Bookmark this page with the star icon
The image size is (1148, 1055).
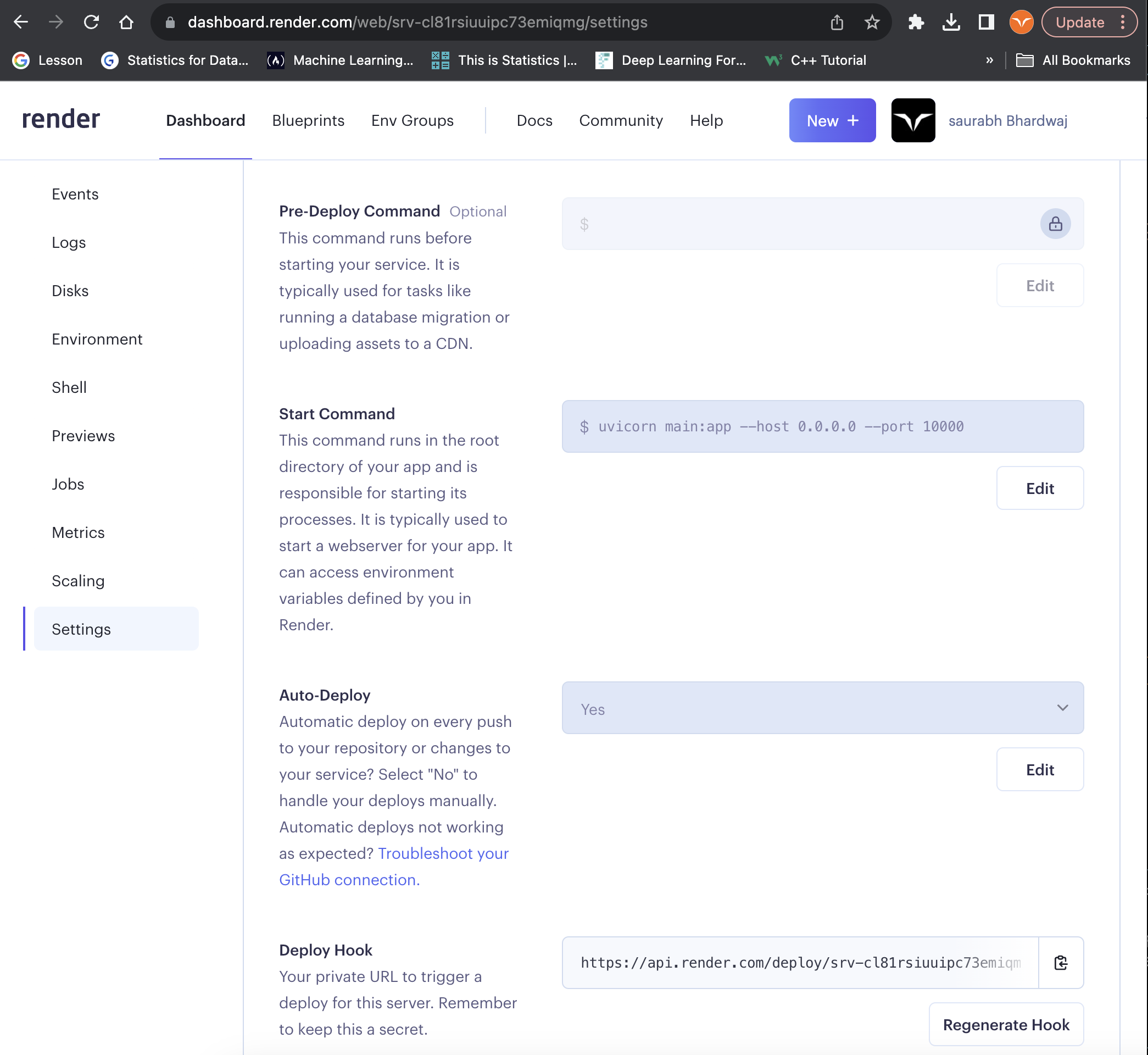pos(871,23)
